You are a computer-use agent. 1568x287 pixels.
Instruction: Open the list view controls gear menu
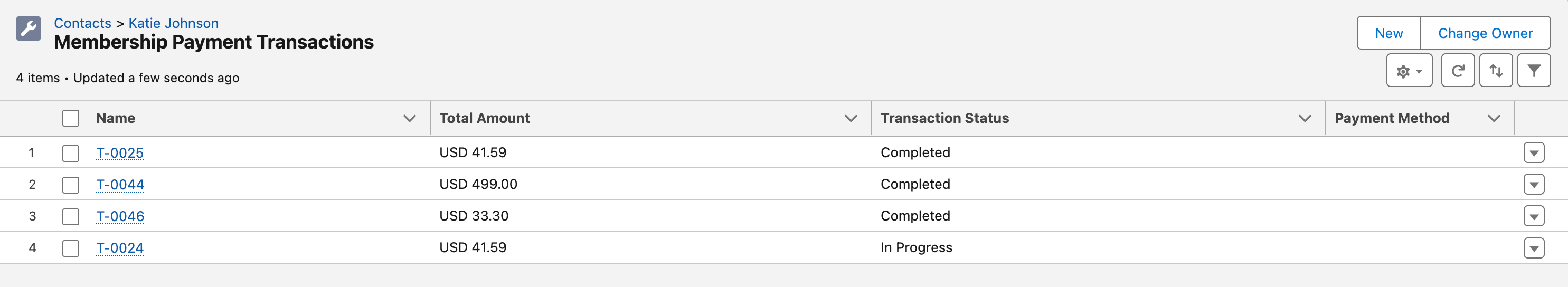[1409, 71]
